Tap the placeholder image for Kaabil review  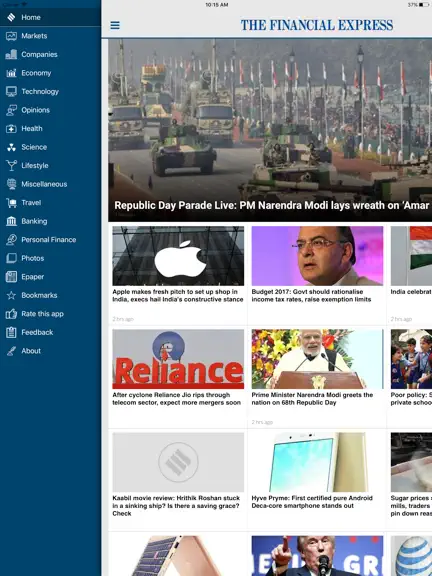pos(178,462)
